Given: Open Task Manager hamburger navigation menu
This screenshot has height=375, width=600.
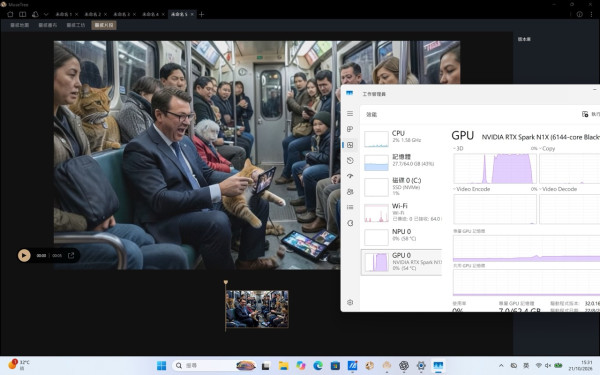Looking at the screenshot, I should 350,114.
